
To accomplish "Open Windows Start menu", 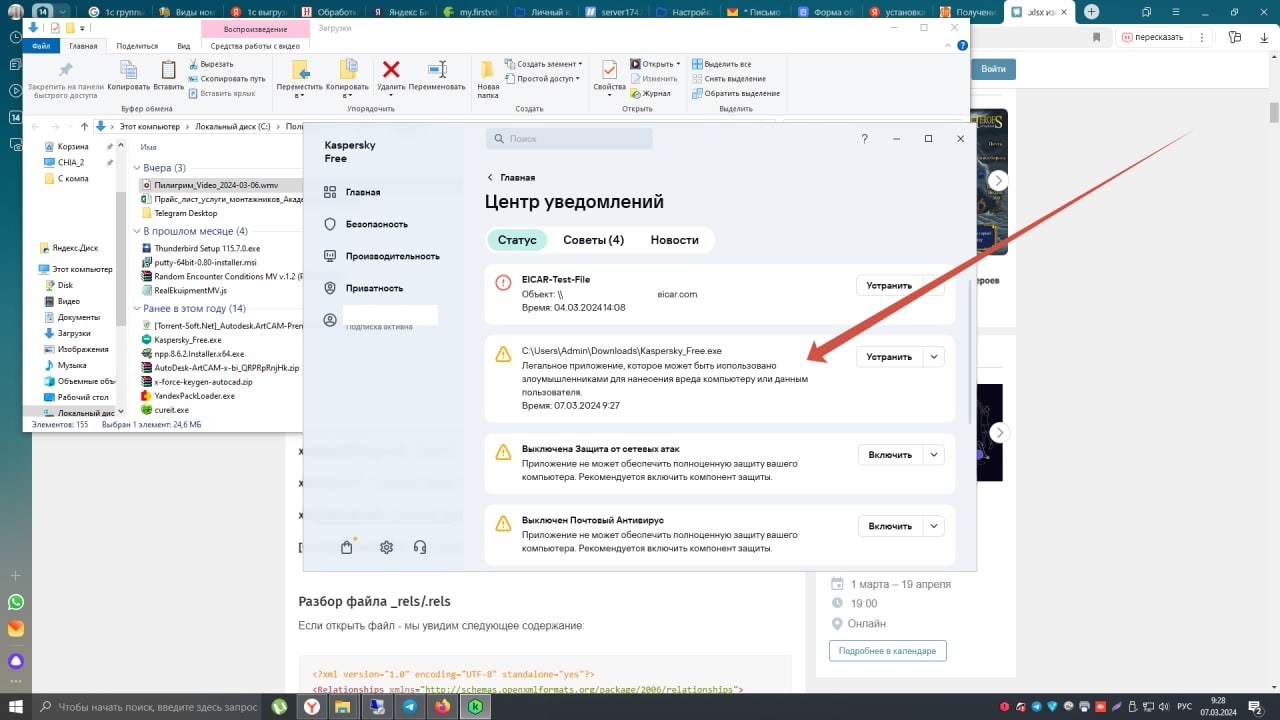I will 17,706.
